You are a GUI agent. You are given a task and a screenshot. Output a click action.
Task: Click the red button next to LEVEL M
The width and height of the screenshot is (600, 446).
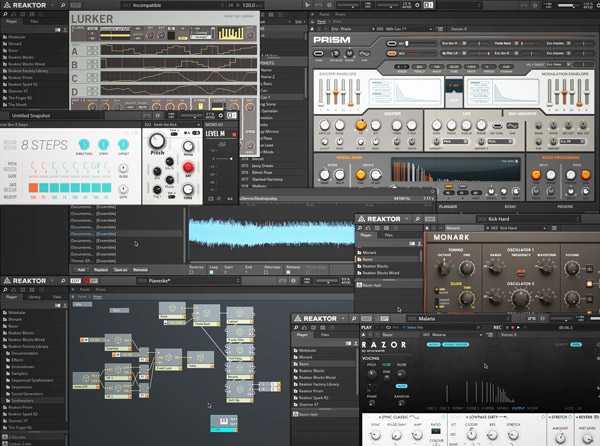pos(234,134)
